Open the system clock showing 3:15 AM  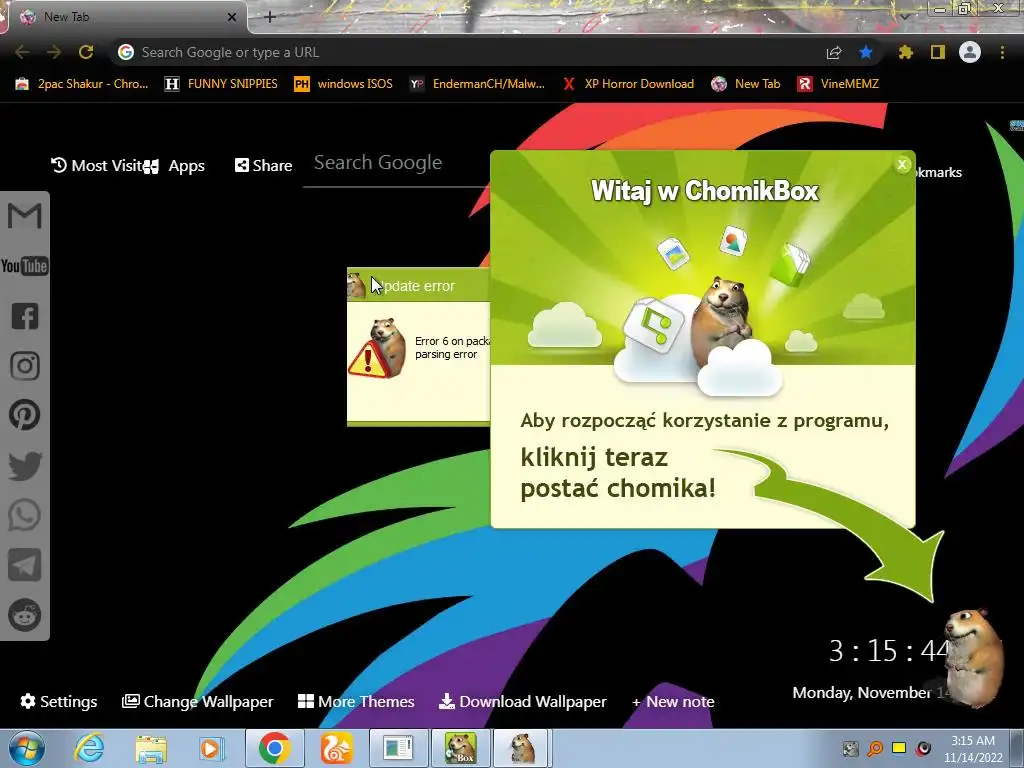tap(973, 749)
